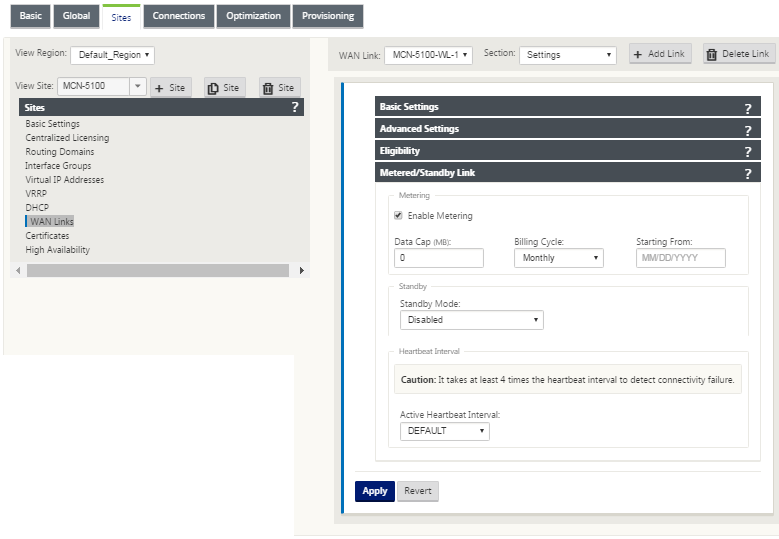Click the clone Site copy button
The width and height of the screenshot is (779, 539).
[x=225, y=88]
